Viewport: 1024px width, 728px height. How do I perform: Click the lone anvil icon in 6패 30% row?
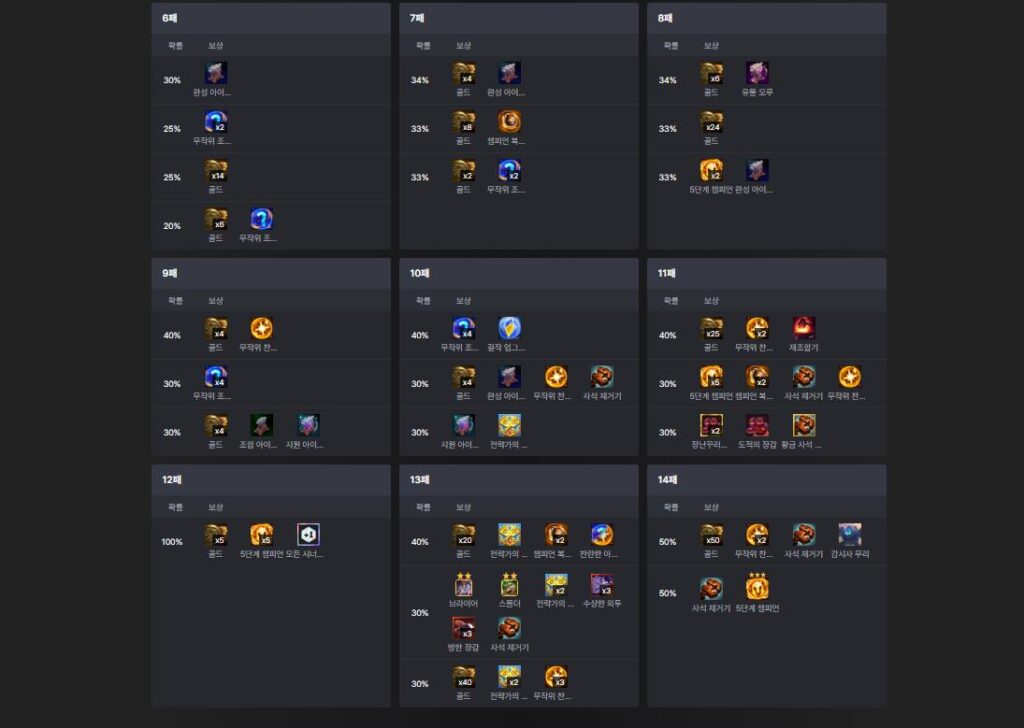(x=216, y=74)
